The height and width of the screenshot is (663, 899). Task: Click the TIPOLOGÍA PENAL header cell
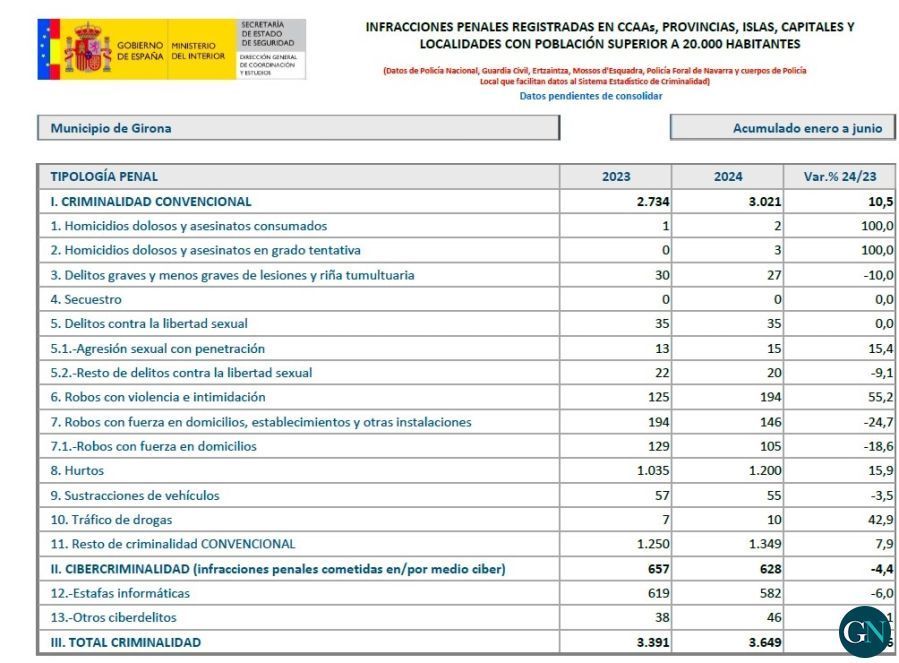pyautogui.click(x=298, y=177)
